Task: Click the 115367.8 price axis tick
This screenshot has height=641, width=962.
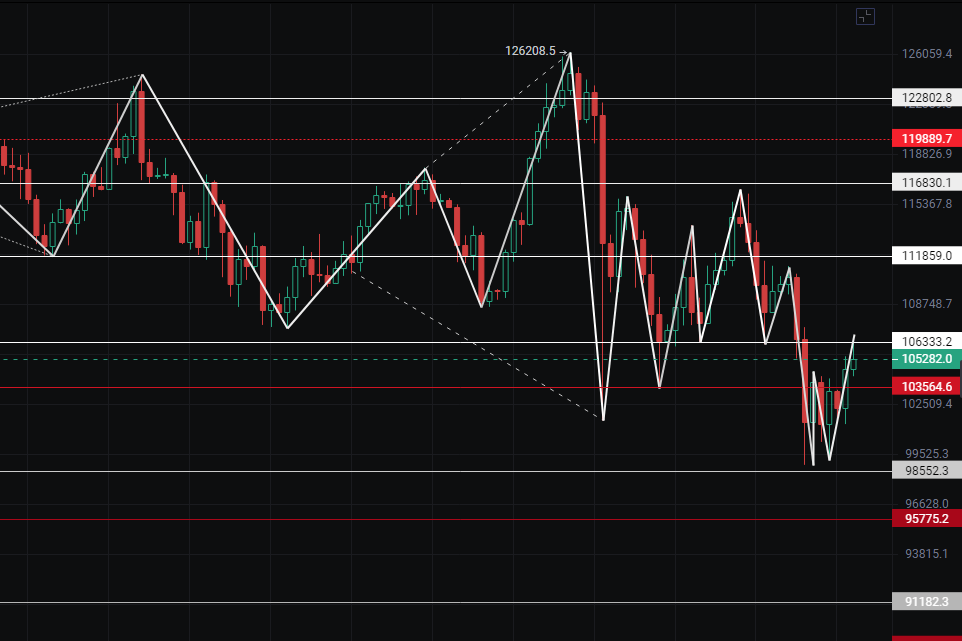Action: 925,204
